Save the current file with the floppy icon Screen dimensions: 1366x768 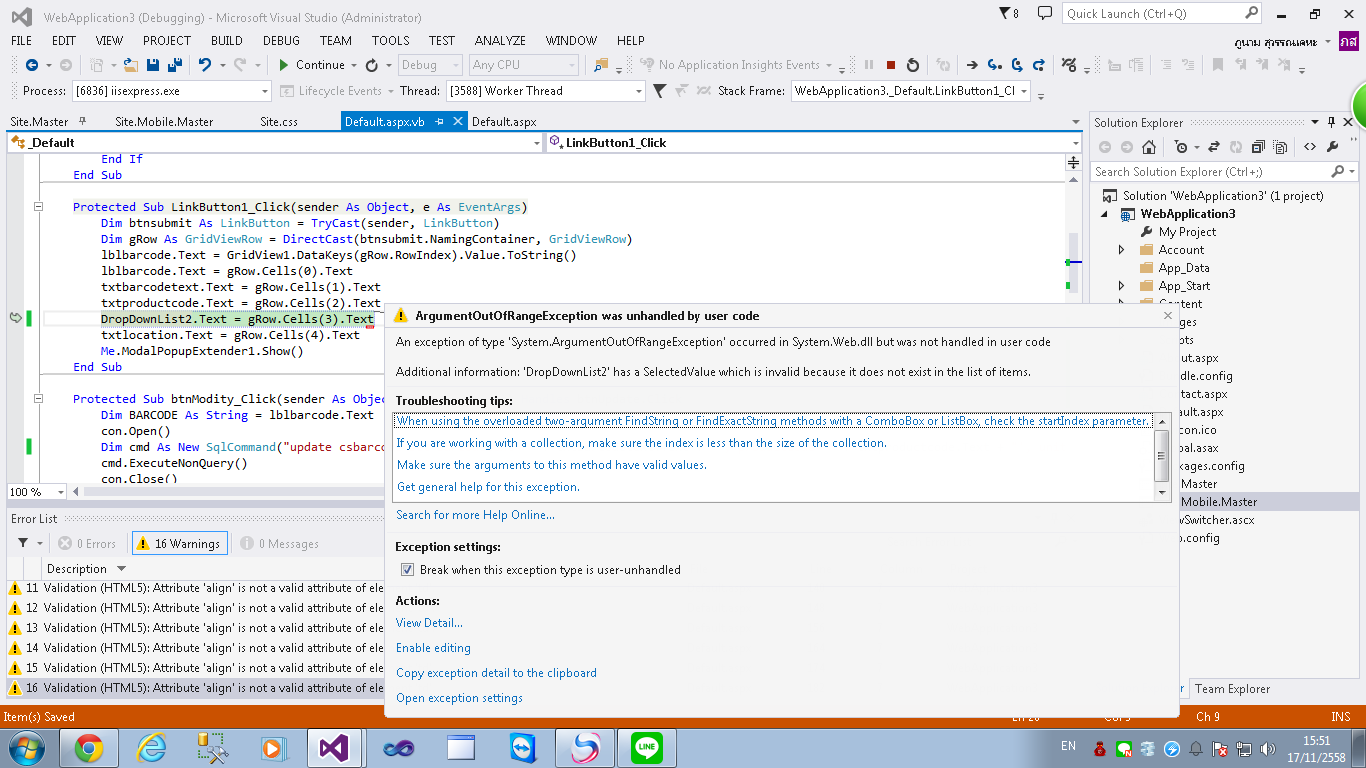[153, 65]
